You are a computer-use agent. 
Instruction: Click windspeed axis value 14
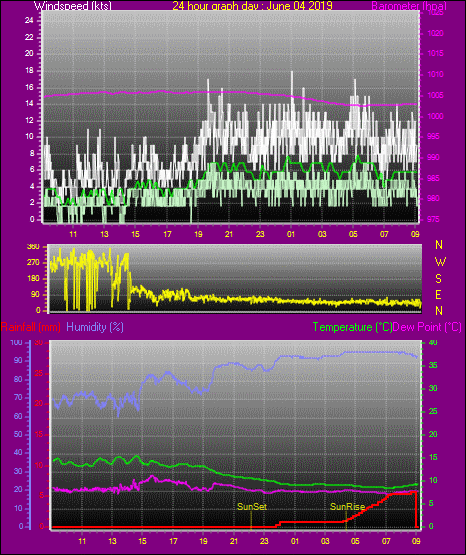[x=29, y=104]
